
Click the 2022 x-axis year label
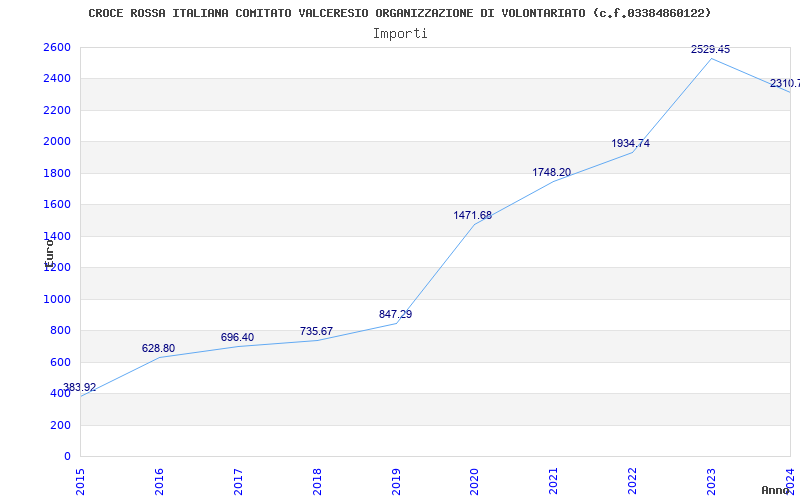pos(633,482)
